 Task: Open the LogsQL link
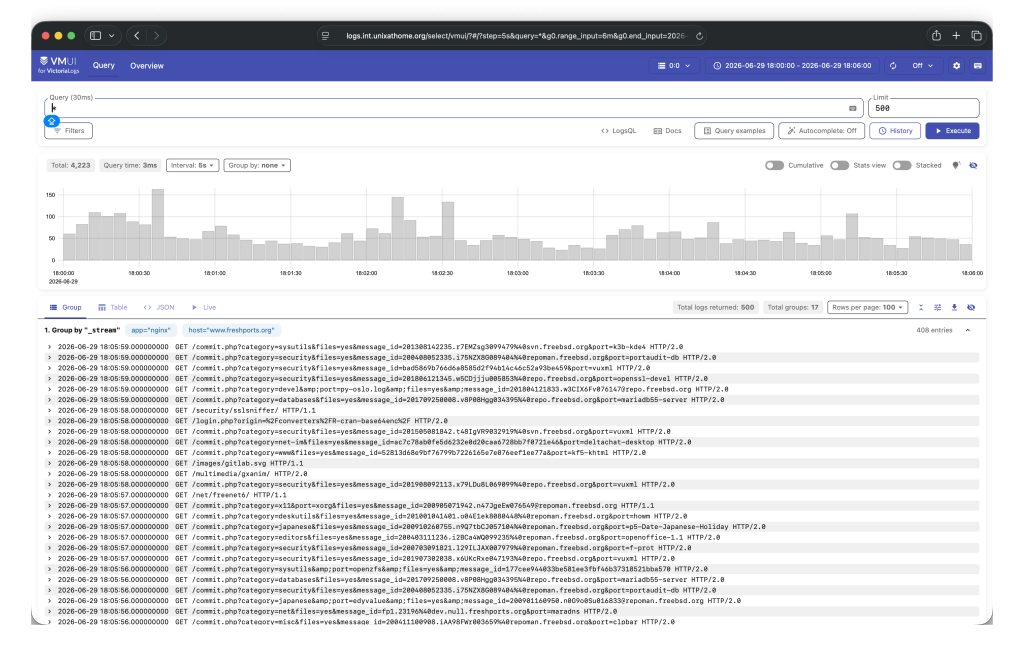[618, 131]
